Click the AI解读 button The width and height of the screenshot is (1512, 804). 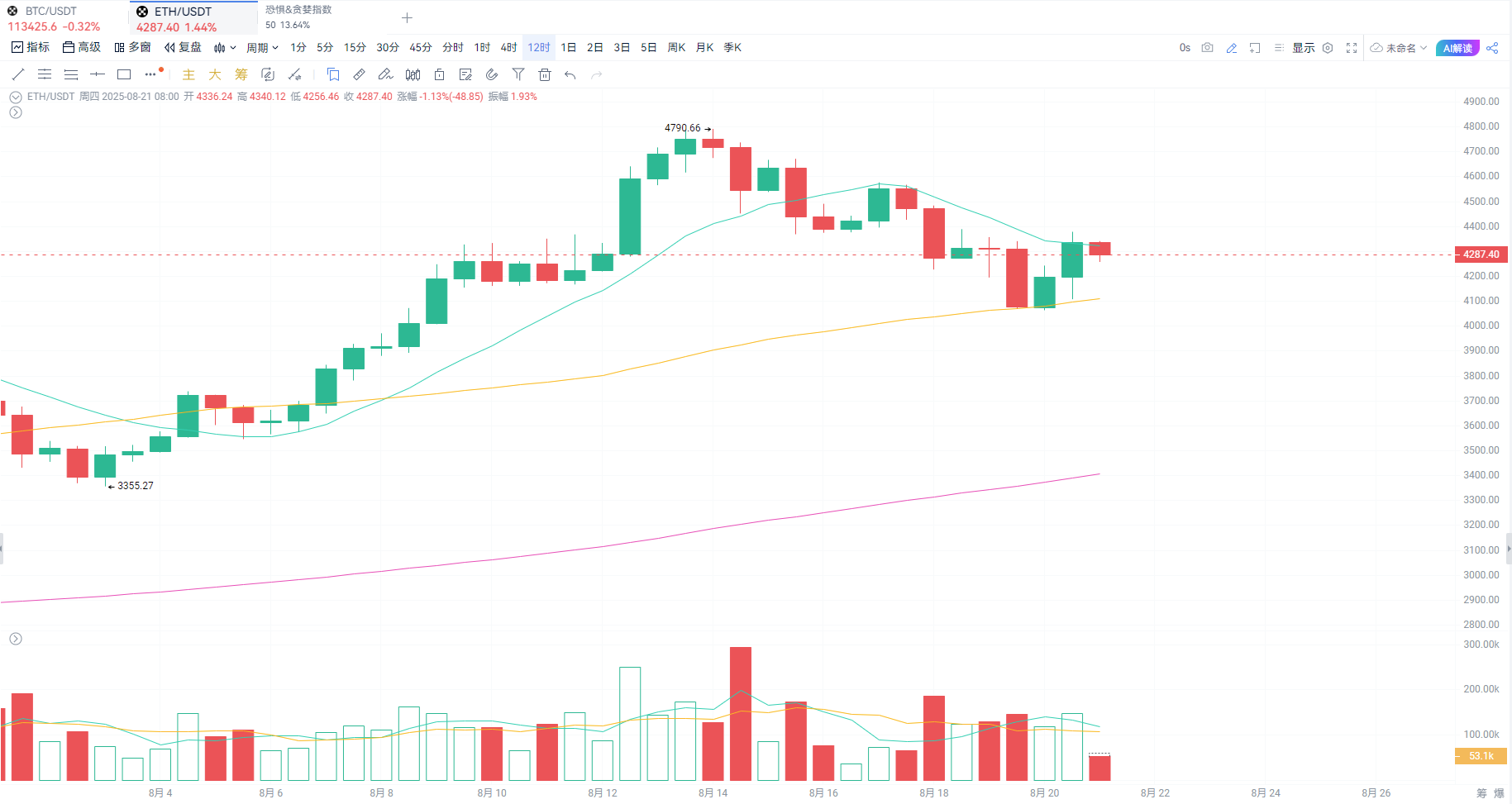[1457, 48]
